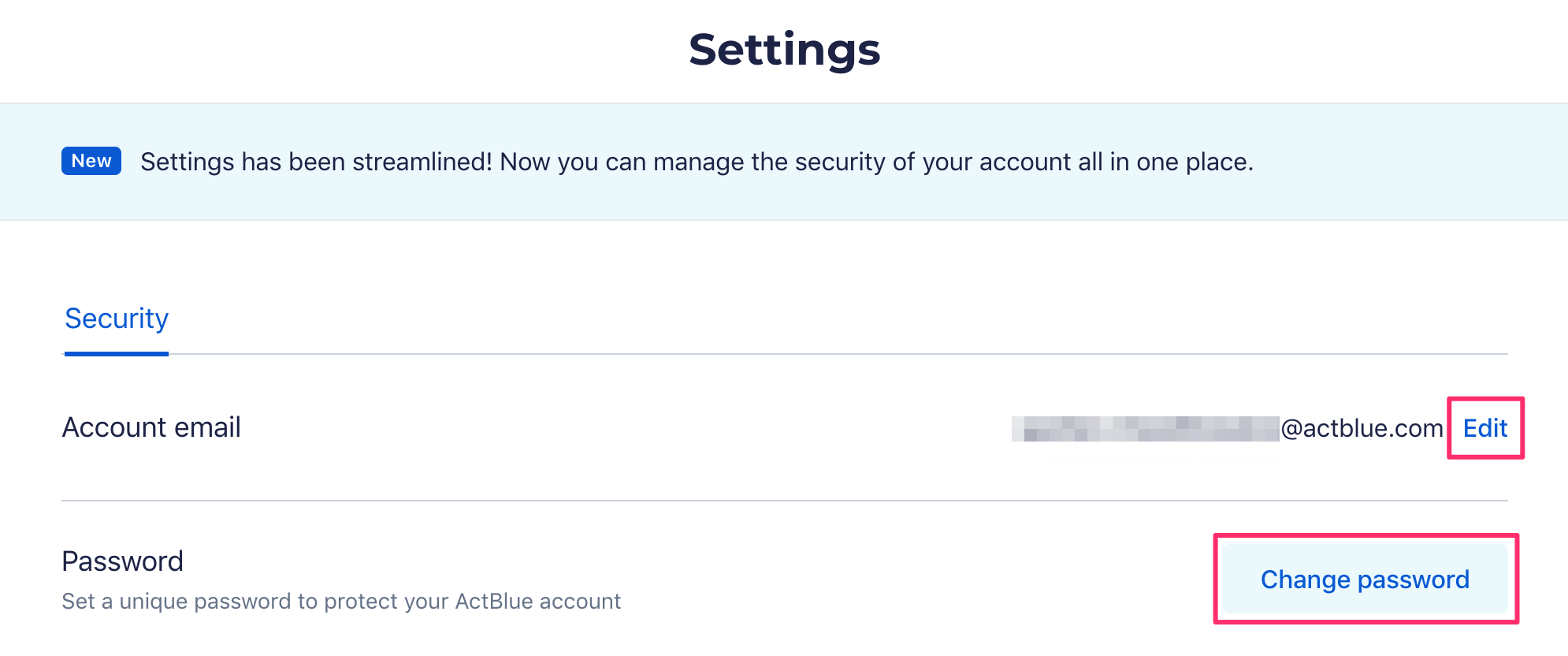Click the divider line below Account email

pos(784,501)
